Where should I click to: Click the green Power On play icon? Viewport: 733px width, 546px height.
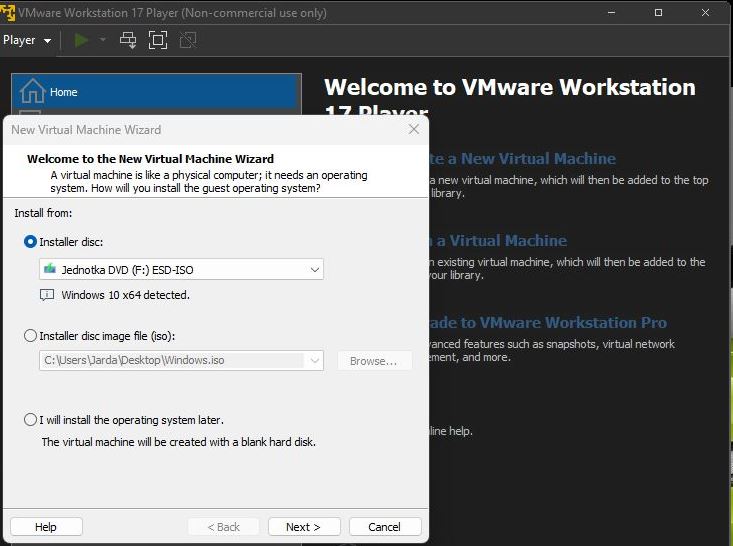(82, 40)
